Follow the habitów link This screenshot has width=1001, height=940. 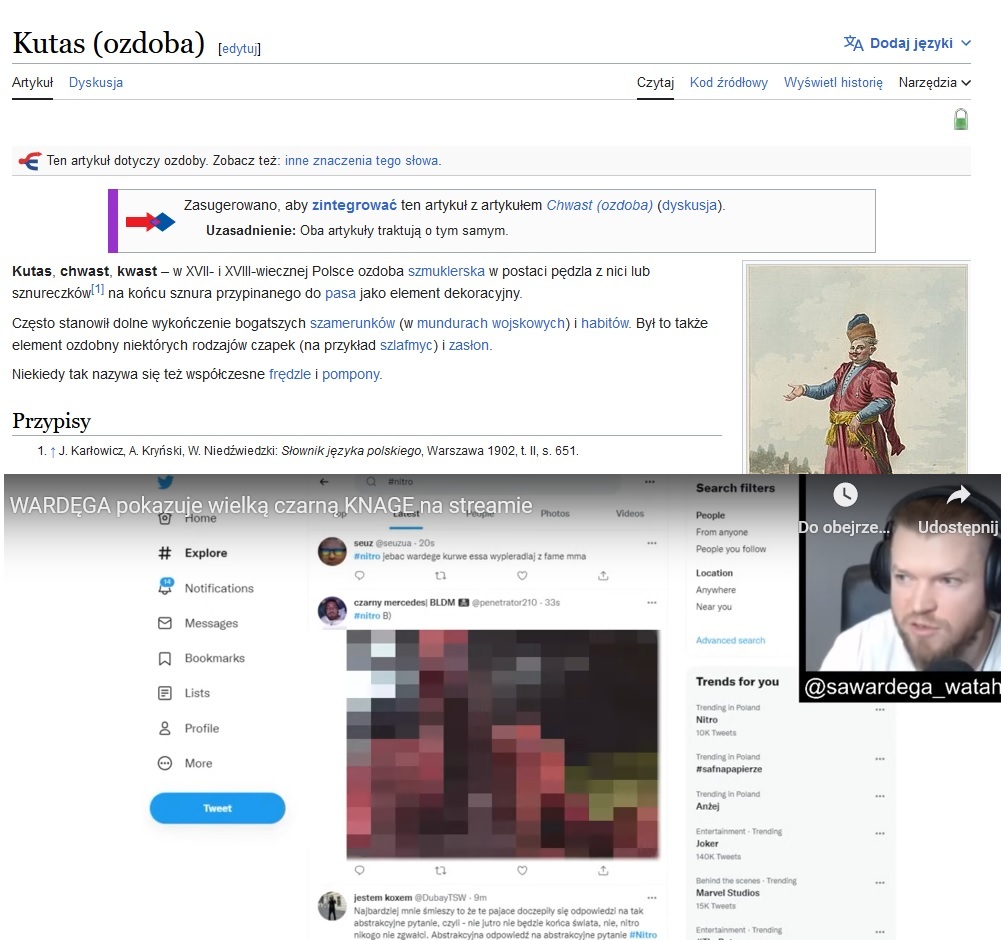tap(605, 323)
